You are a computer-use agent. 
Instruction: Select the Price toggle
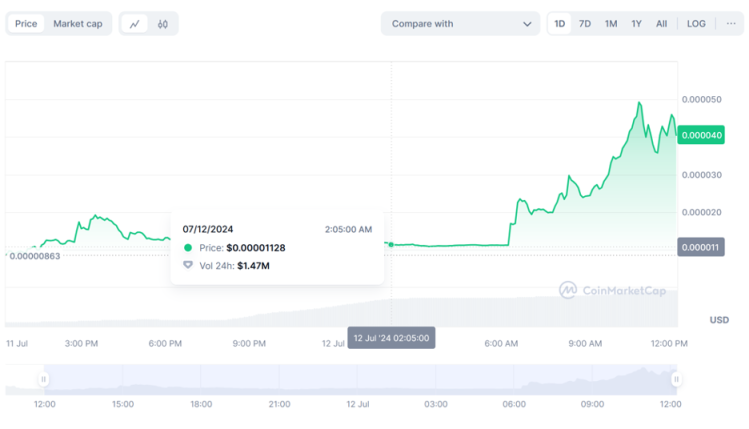point(26,24)
